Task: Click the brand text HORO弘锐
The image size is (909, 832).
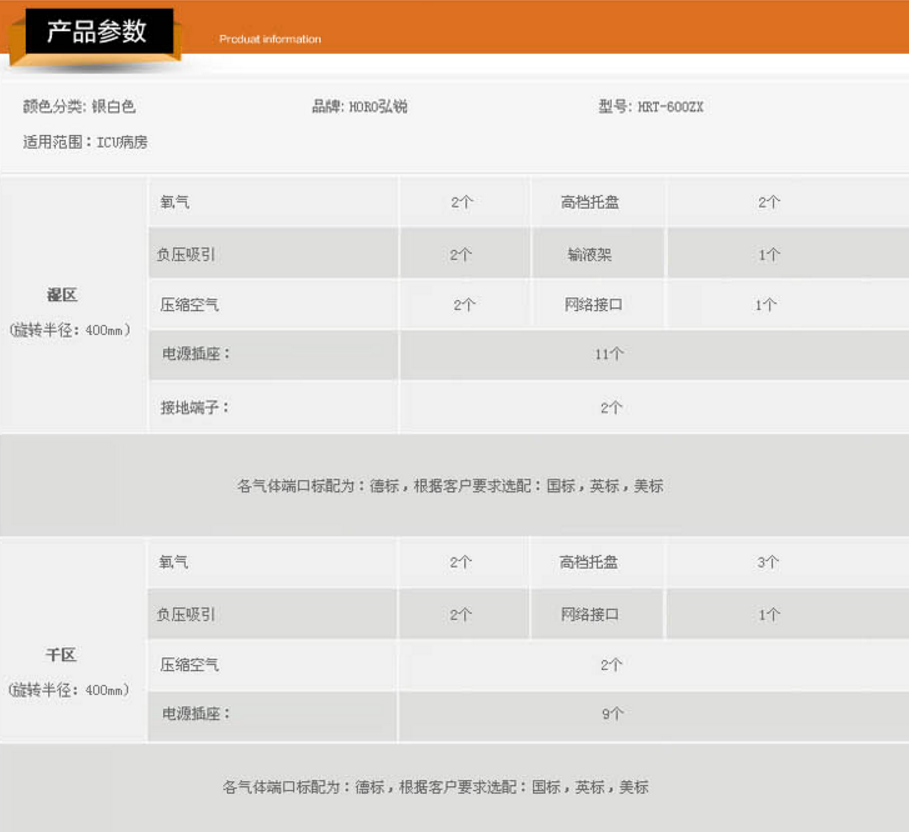Action: (359, 106)
